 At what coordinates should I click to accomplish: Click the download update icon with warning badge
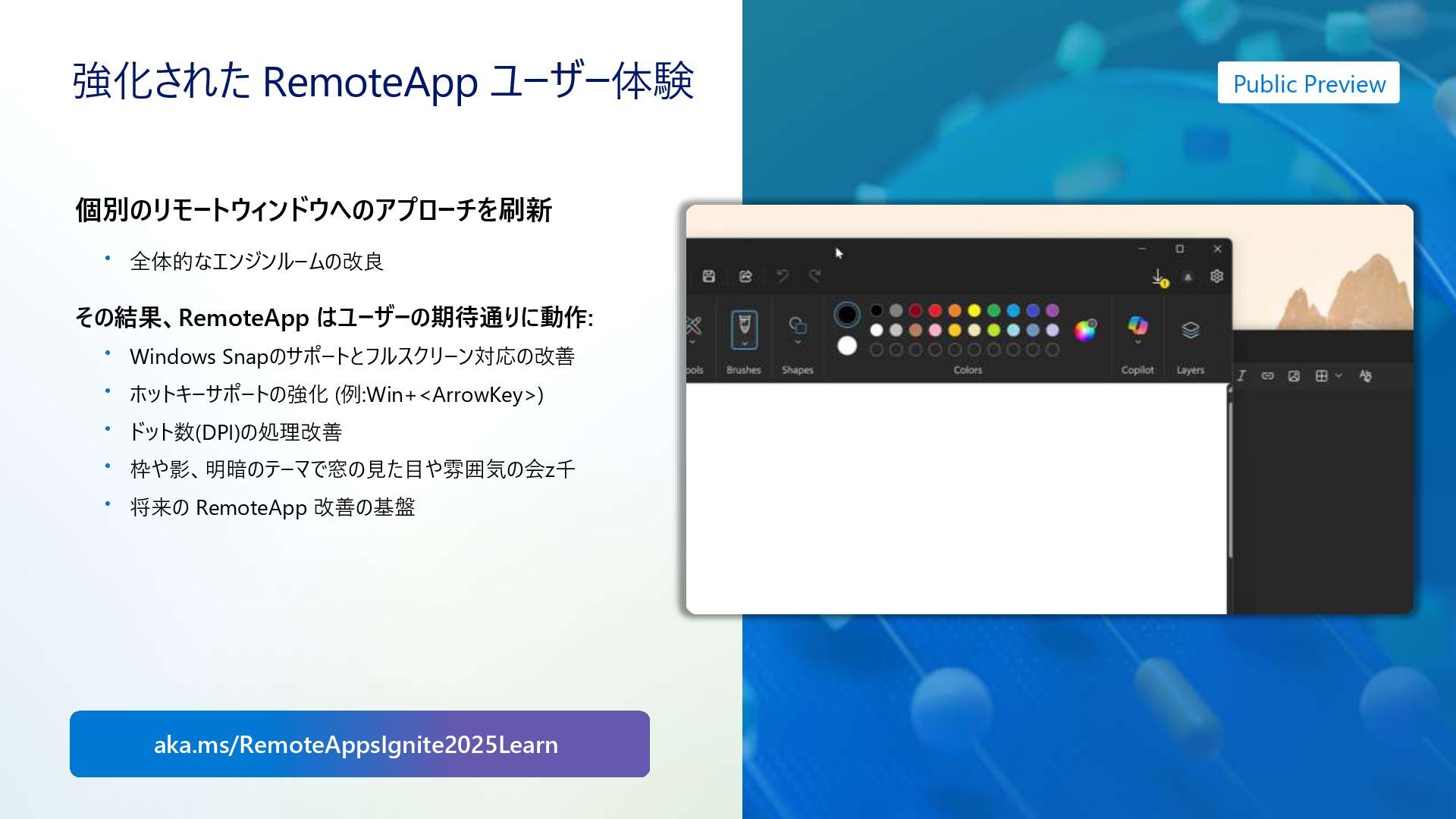click(1159, 278)
